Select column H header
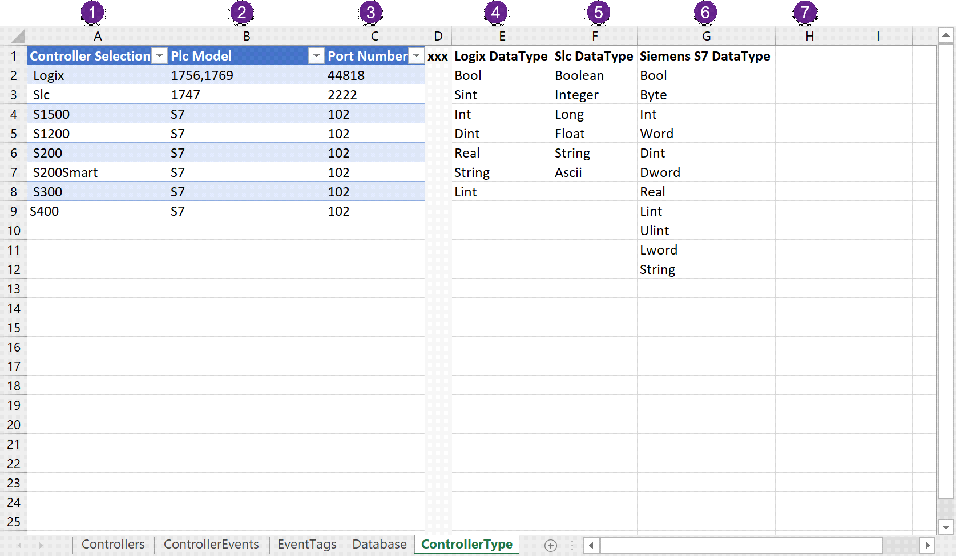Viewport: 957px width, 557px height. [809, 37]
